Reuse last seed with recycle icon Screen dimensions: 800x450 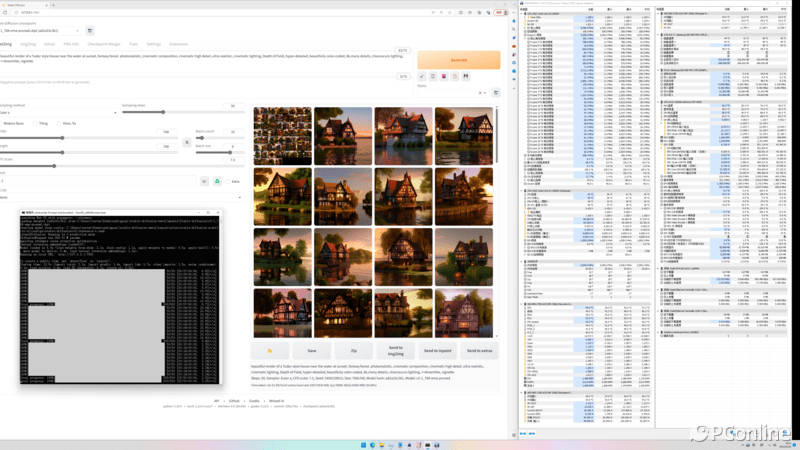(x=217, y=181)
